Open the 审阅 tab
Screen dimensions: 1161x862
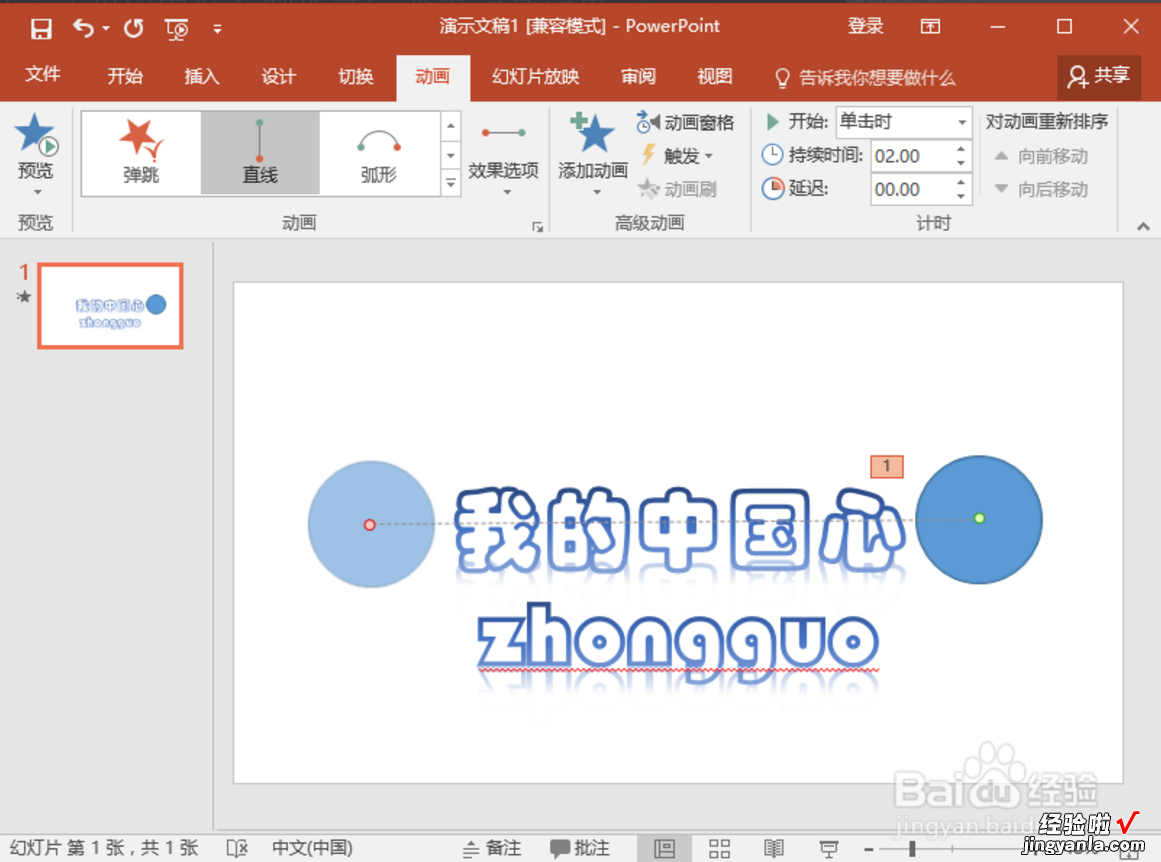click(638, 76)
